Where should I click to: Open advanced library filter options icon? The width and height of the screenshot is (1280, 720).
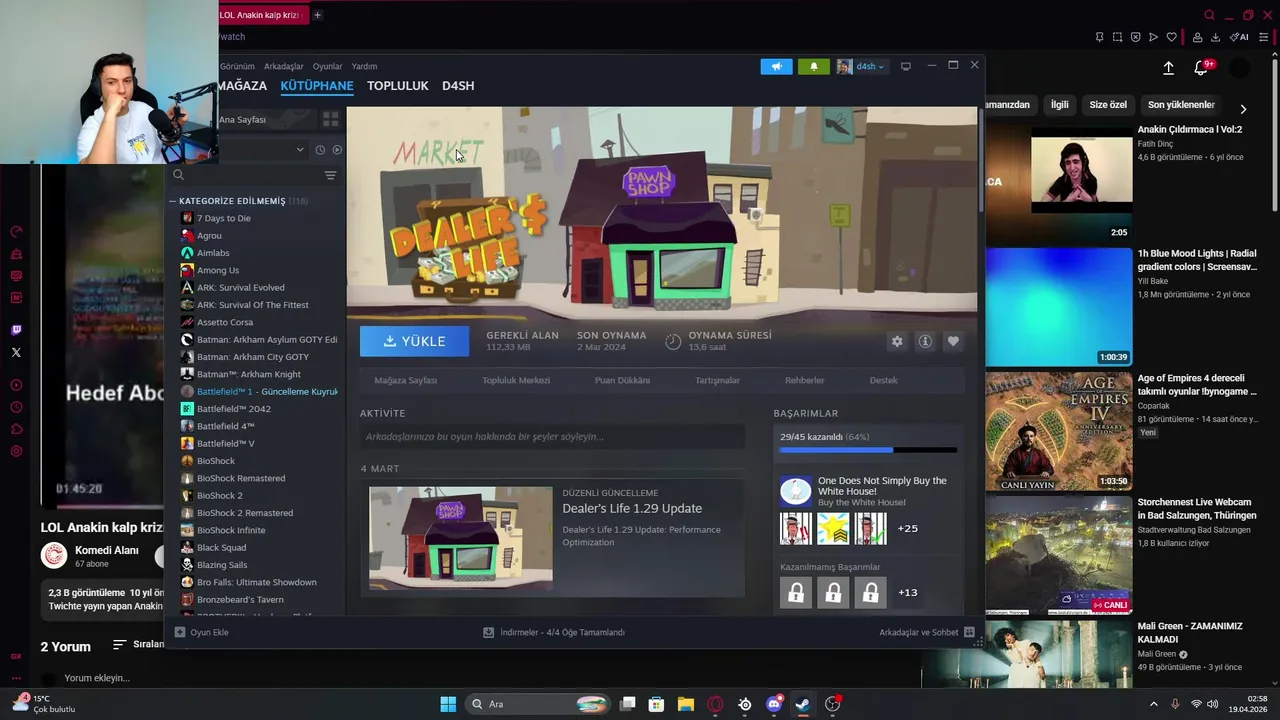[330, 175]
